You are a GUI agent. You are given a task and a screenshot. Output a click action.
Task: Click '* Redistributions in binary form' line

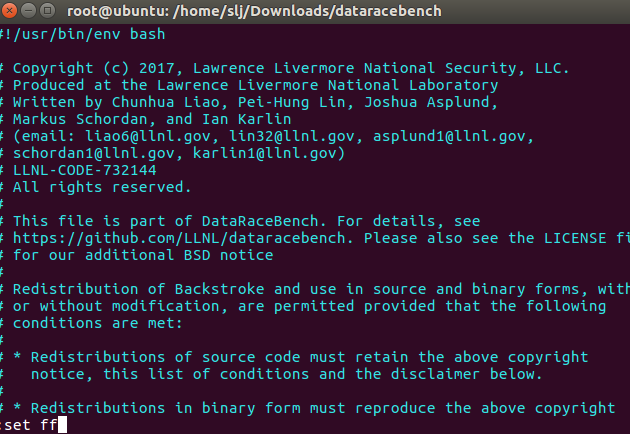(308, 408)
